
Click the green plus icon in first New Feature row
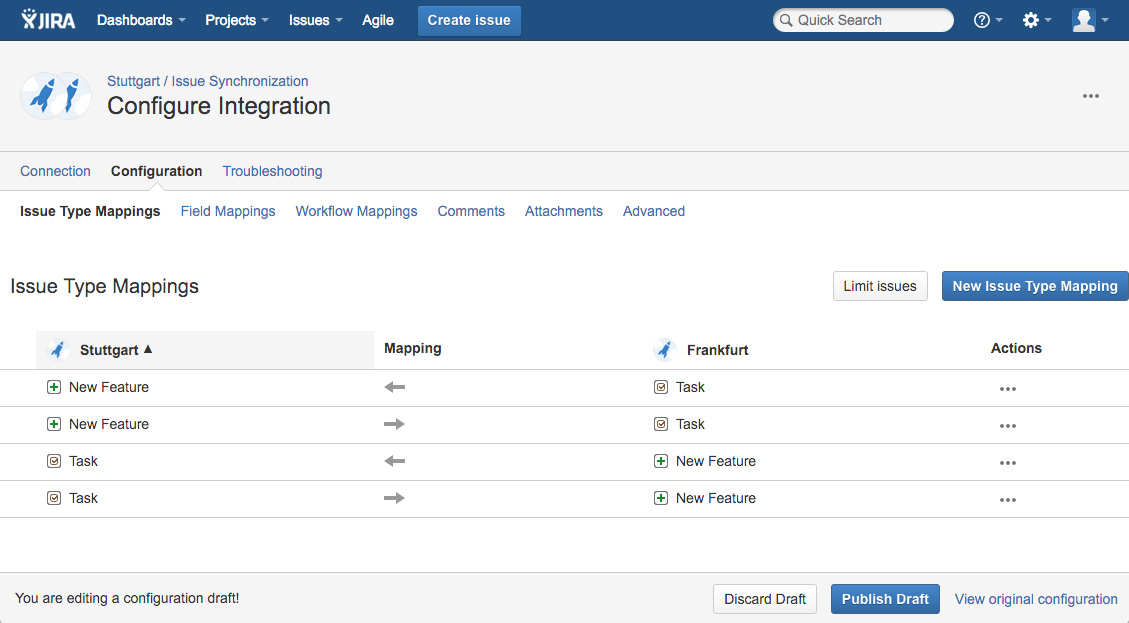point(54,387)
